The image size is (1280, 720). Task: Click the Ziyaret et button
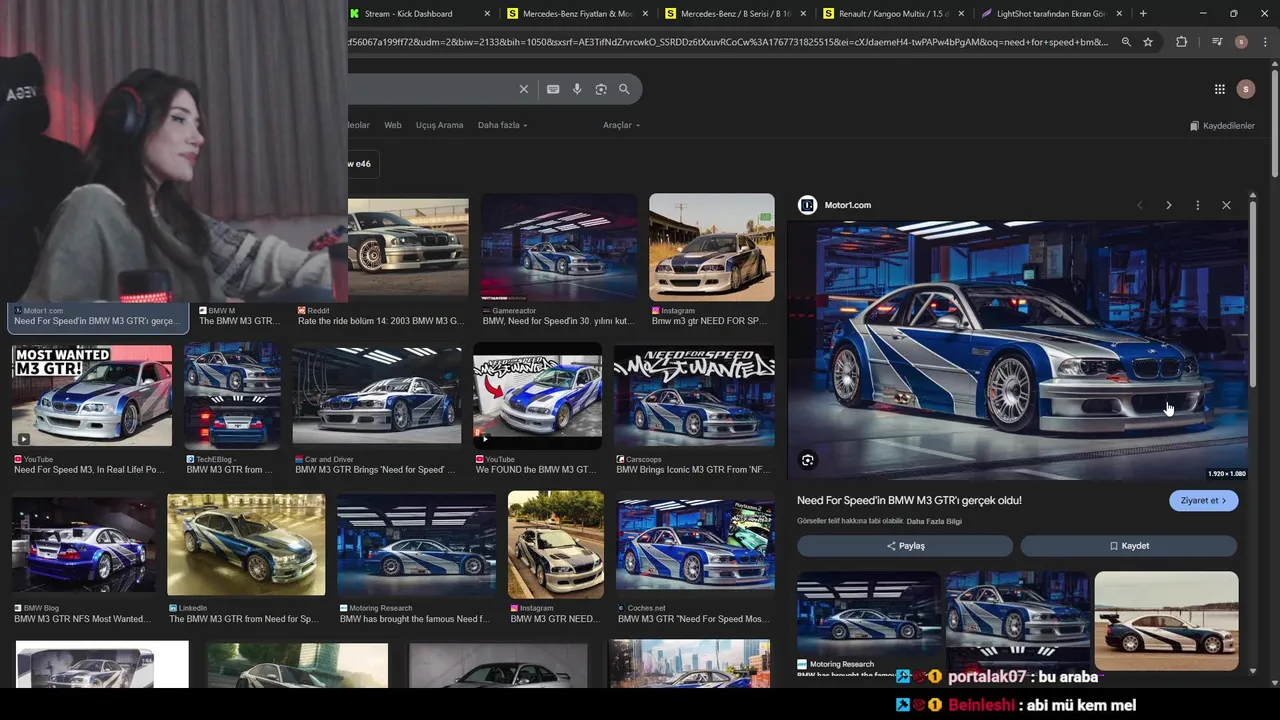click(x=1203, y=500)
